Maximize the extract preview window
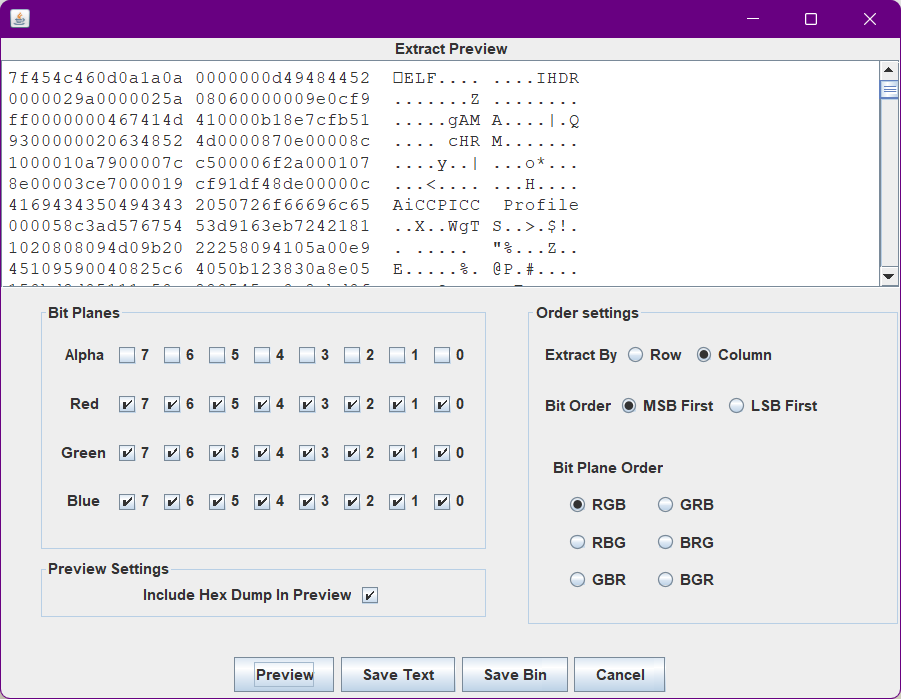 click(x=811, y=19)
